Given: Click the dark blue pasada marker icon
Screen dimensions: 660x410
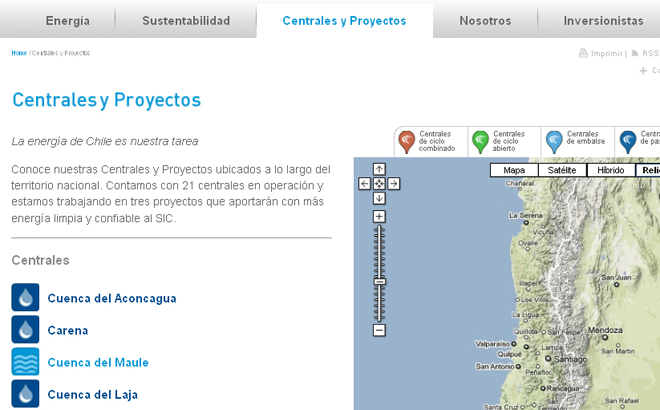Looking at the screenshot, I should [628, 142].
